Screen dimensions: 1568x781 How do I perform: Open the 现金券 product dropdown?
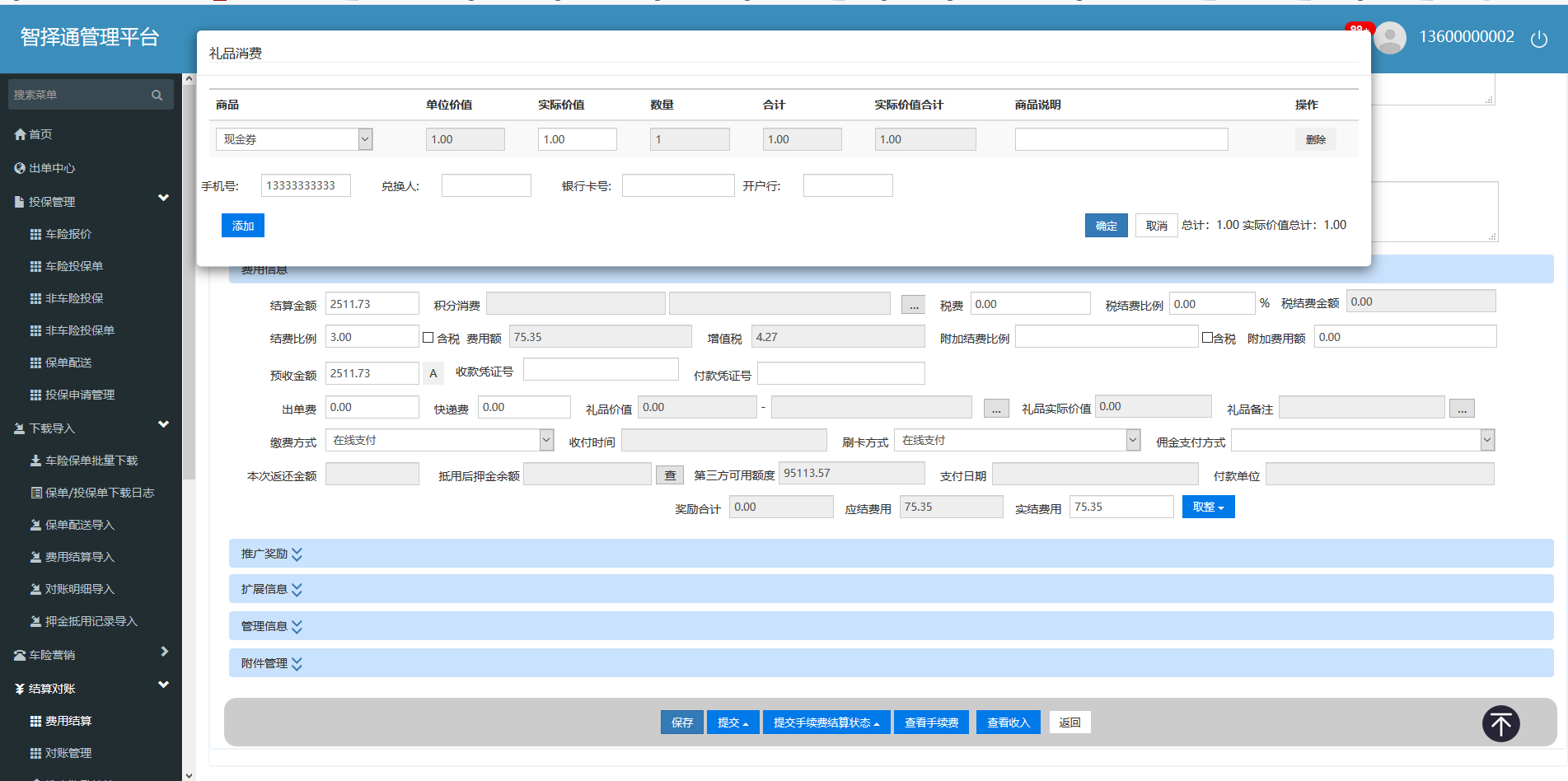294,139
